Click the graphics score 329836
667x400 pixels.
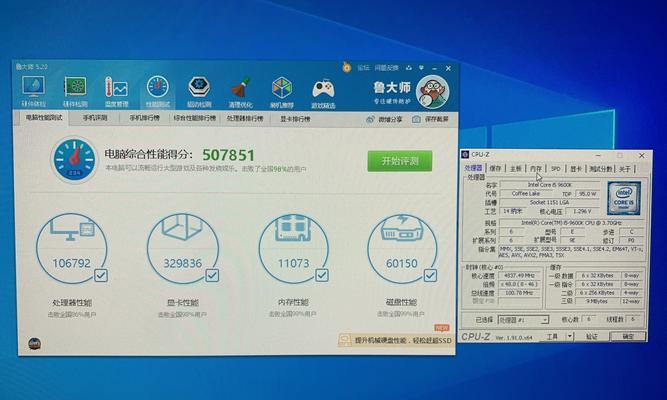[x=182, y=263]
